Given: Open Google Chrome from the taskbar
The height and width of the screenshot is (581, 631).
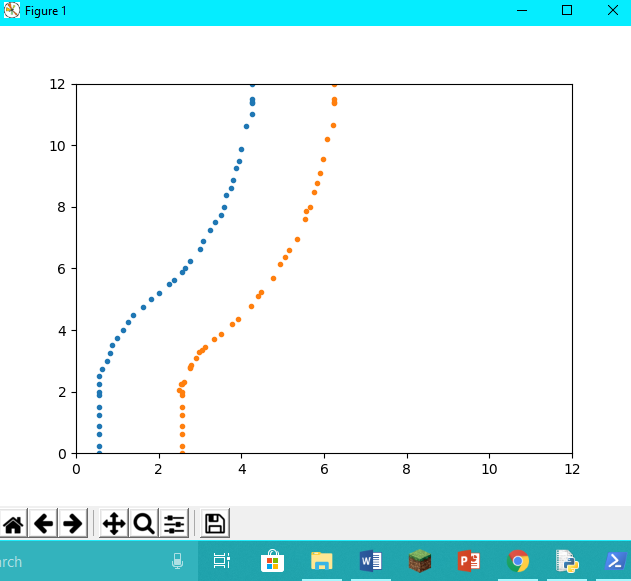Looking at the screenshot, I should 518,561.
